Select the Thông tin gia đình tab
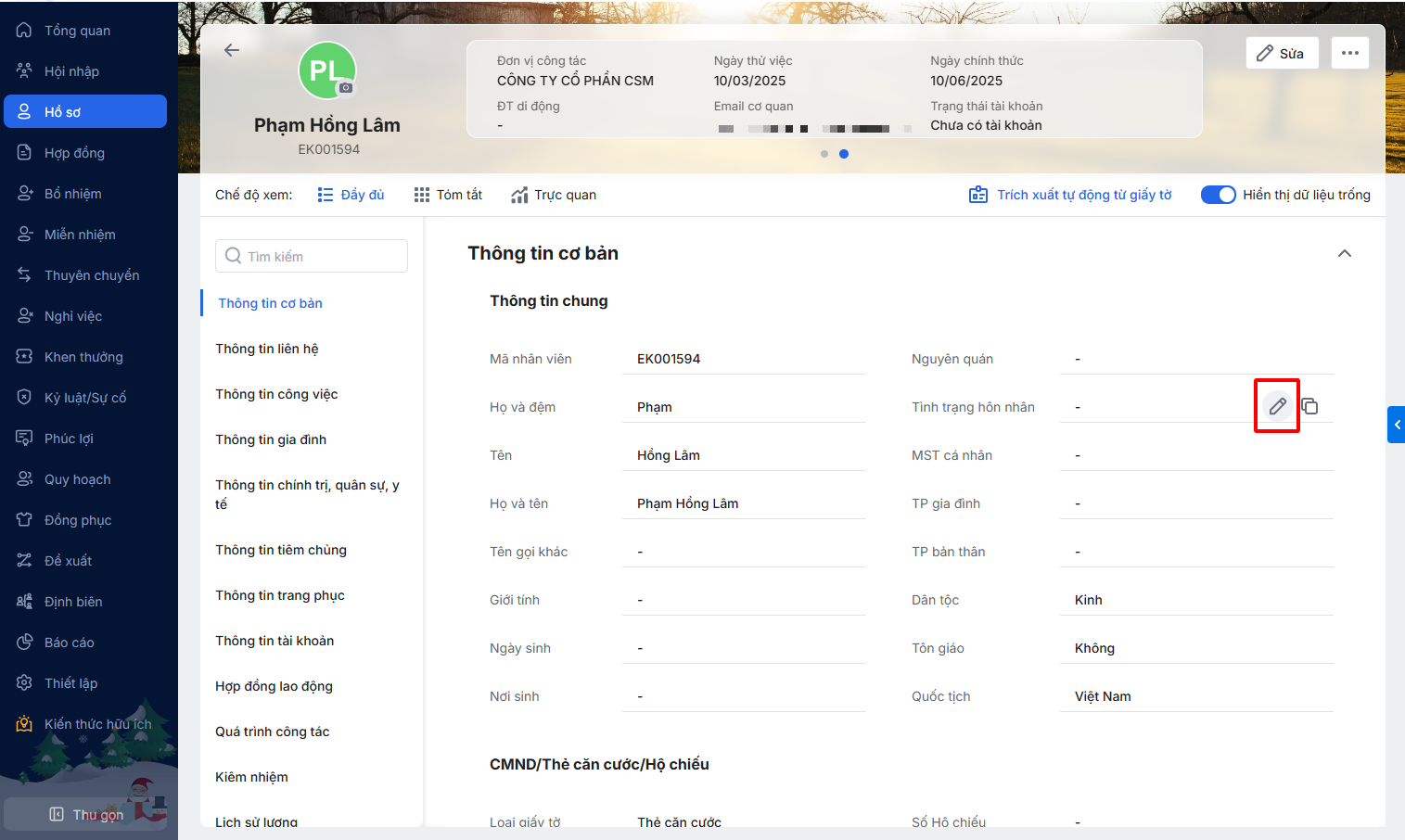The height and width of the screenshot is (840, 1405). tap(271, 439)
